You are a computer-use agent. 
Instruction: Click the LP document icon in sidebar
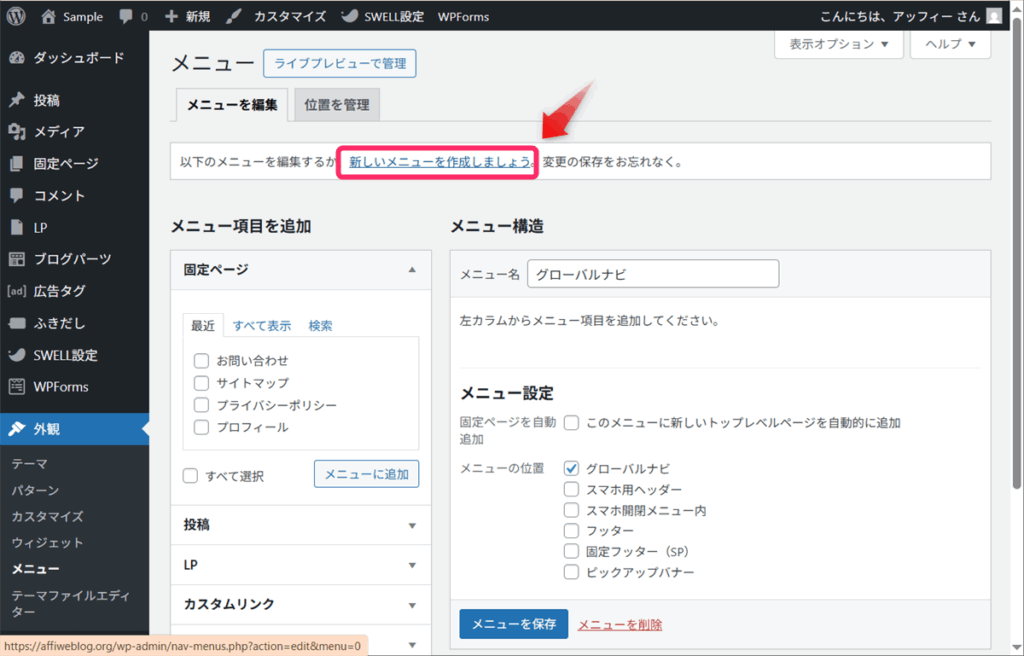[17, 227]
